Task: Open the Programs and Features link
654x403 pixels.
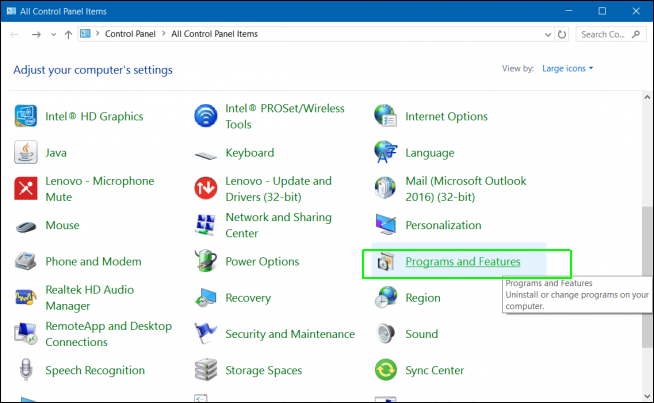Action: 463,262
